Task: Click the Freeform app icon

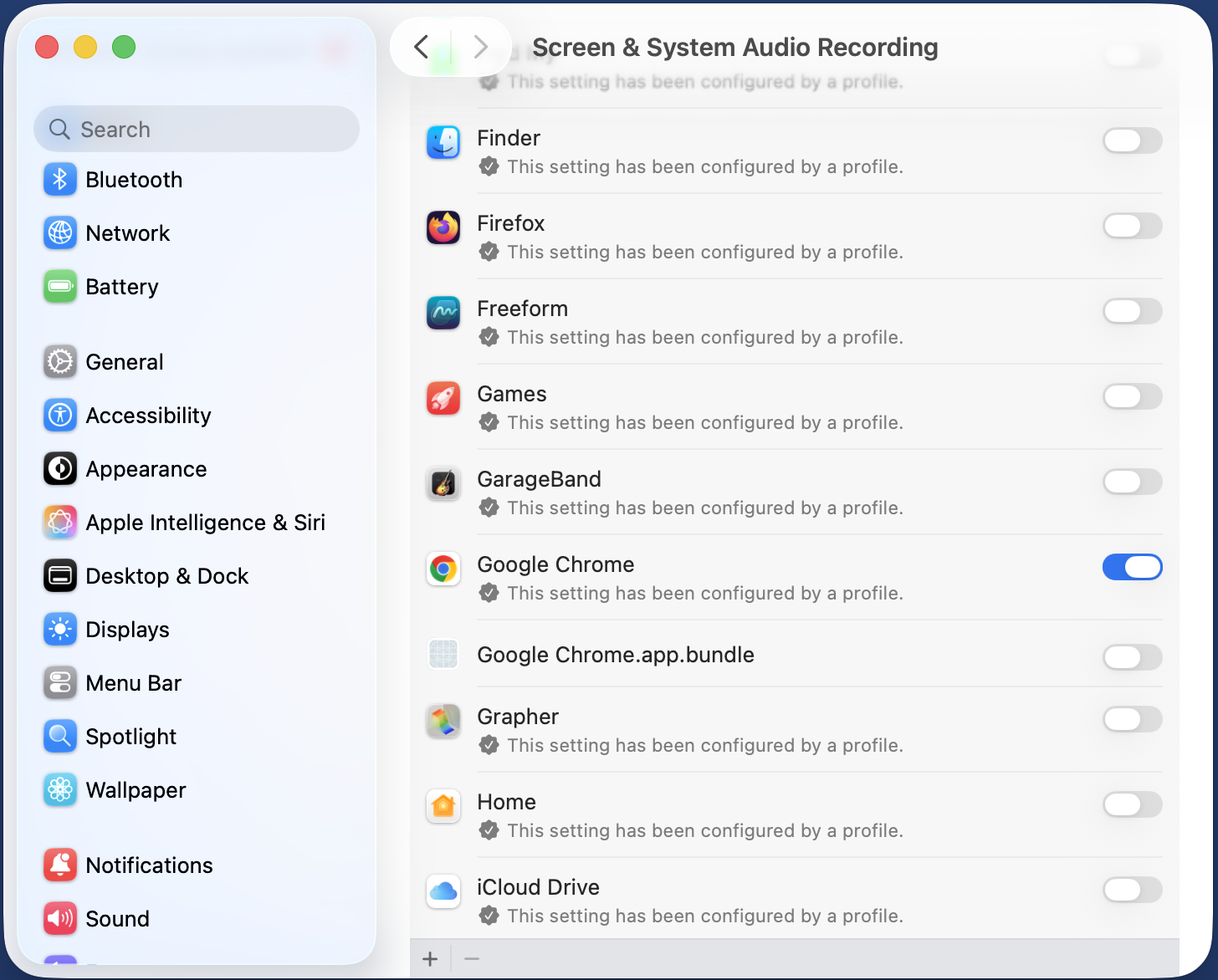Action: point(443,313)
